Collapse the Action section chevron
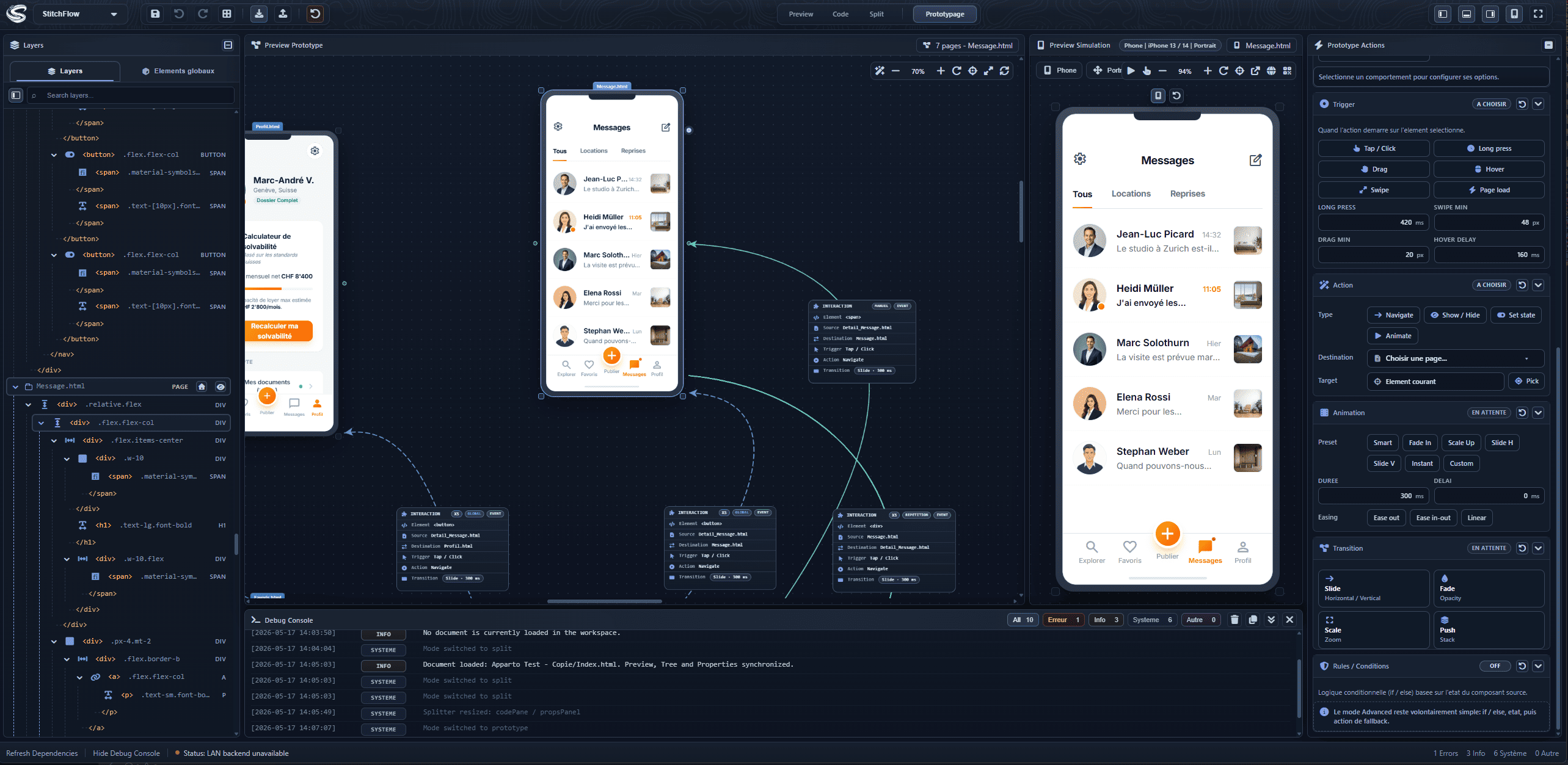The image size is (1568, 765). [x=1538, y=285]
